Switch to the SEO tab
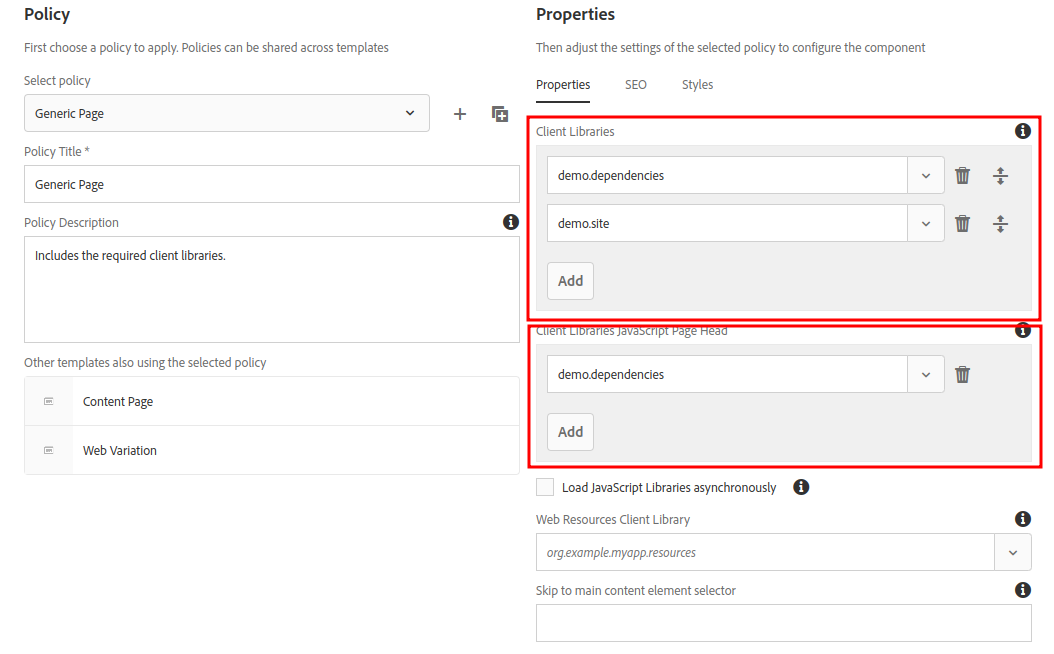Image resolution: width=1054 pixels, height=654 pixels. (x=636, y=85)
